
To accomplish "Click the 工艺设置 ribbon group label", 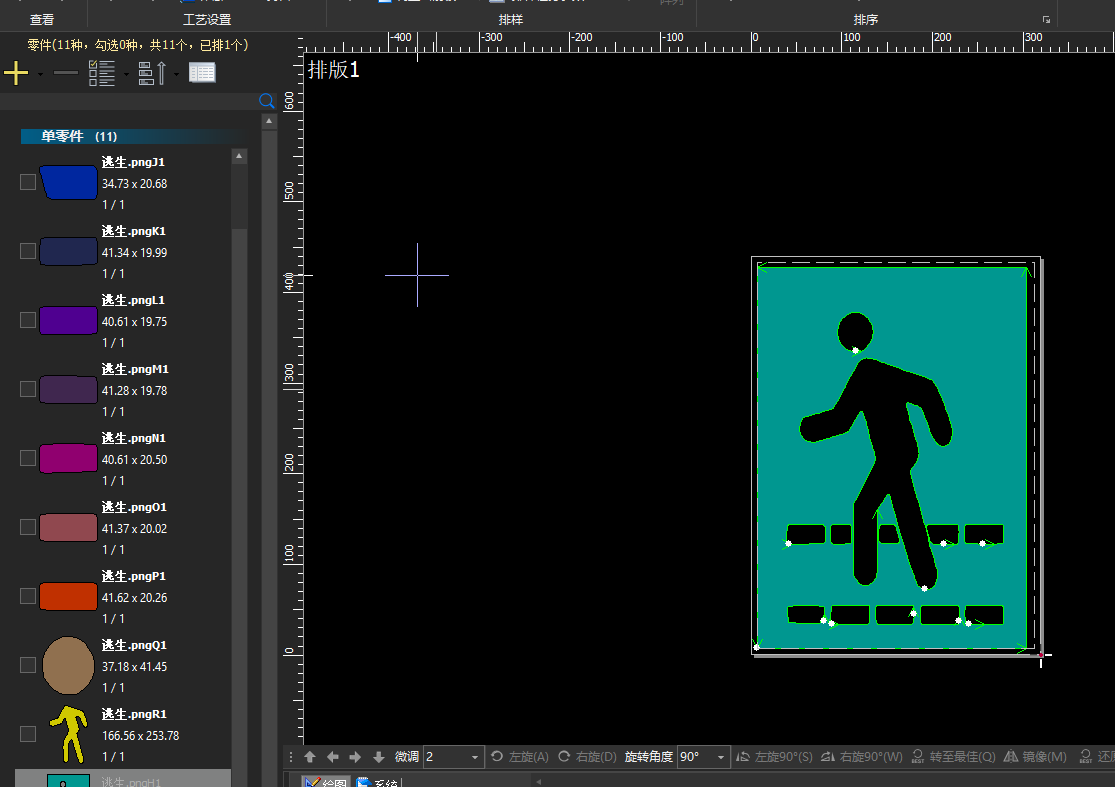I will click(x=207, y=20).
